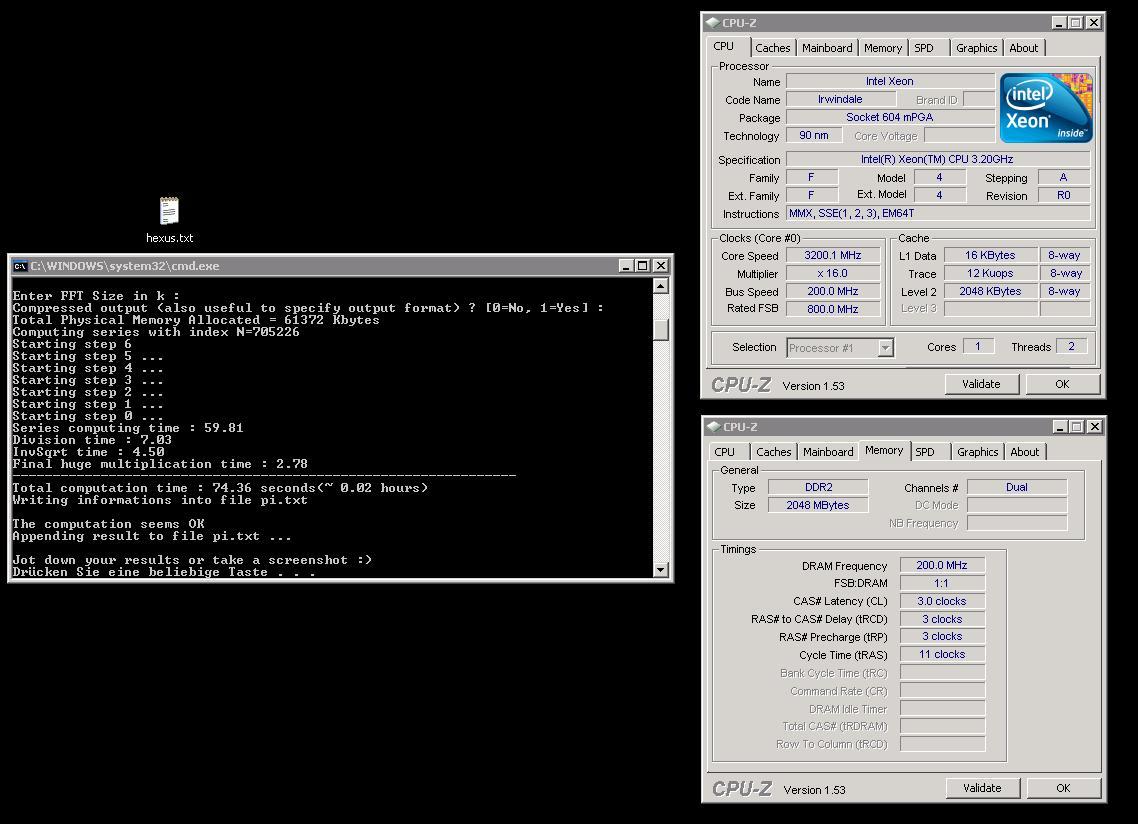This screenshot has width=1138, height=824.
Task: Open Graphics tab in lower CPU-Z window
Action: click(x=978, y=452)
